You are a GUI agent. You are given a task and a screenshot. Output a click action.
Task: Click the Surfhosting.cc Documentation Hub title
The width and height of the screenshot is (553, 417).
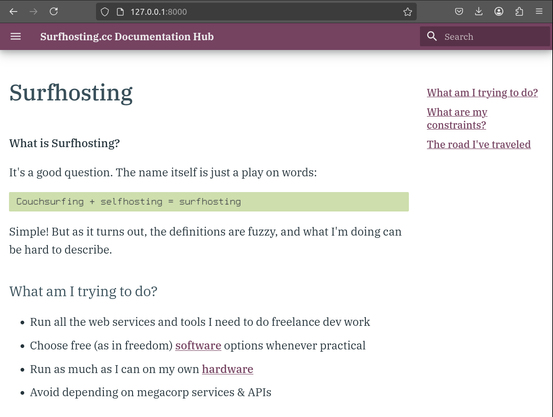click(x=127, y=37)
